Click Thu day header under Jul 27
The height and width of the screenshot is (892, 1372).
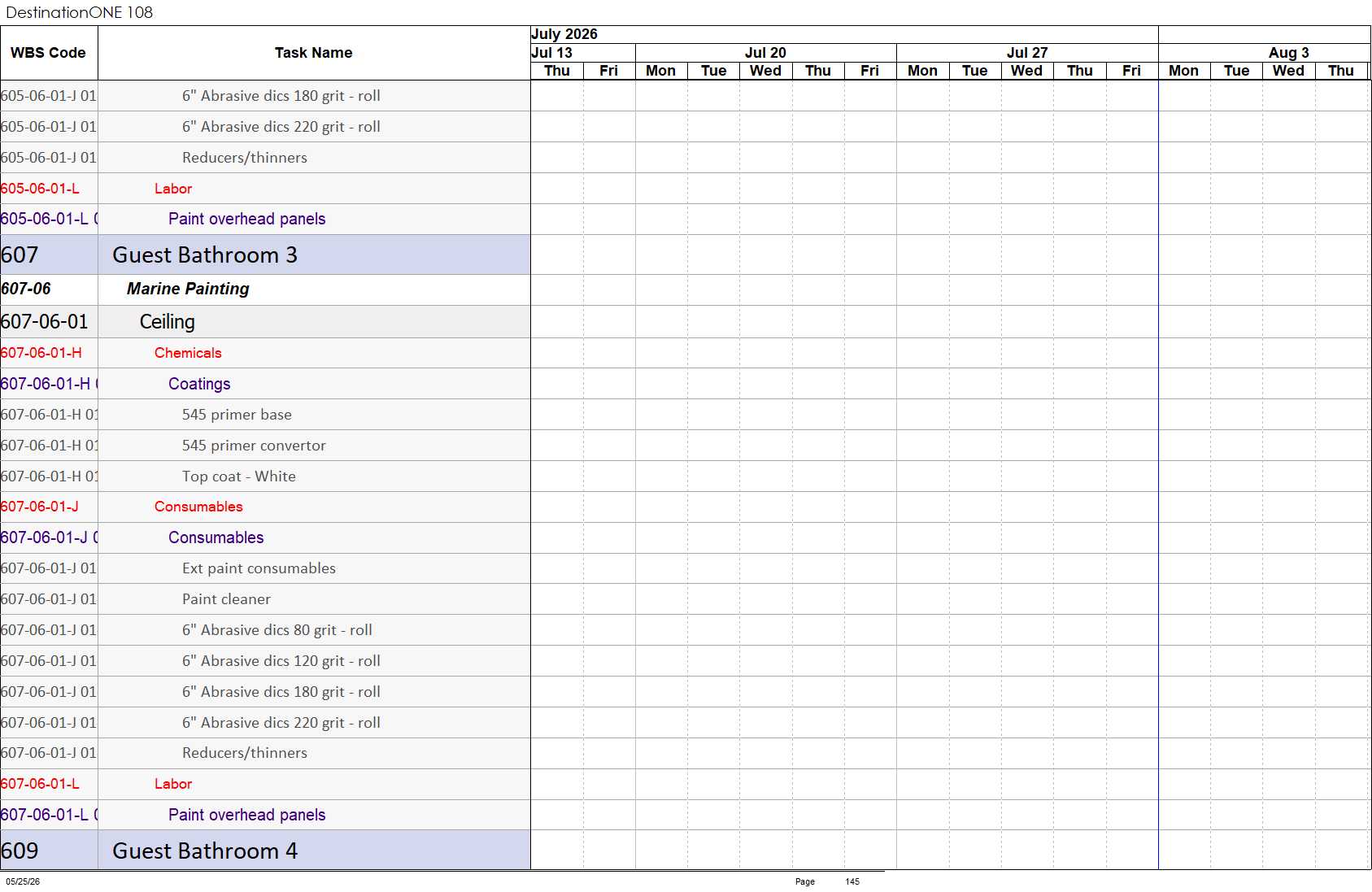[1079, 71]
